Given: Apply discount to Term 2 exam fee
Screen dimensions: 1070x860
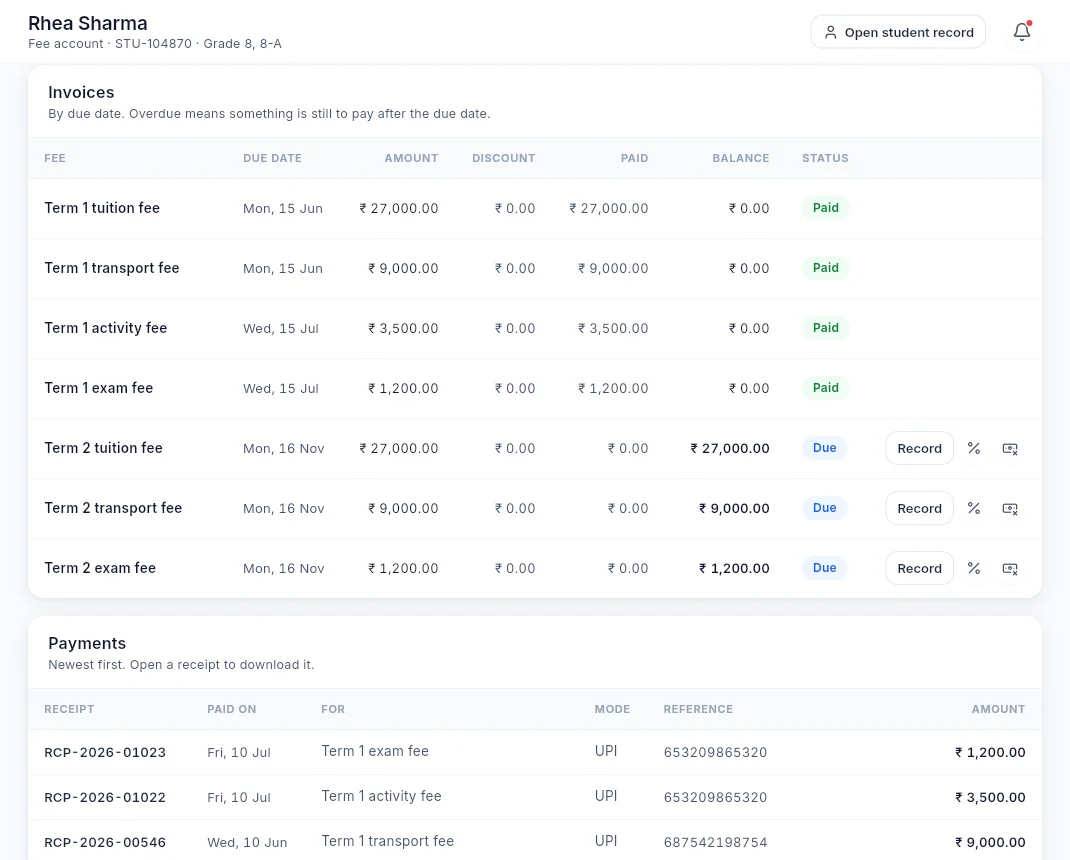Looking at the screenshot, I should 974,569.
